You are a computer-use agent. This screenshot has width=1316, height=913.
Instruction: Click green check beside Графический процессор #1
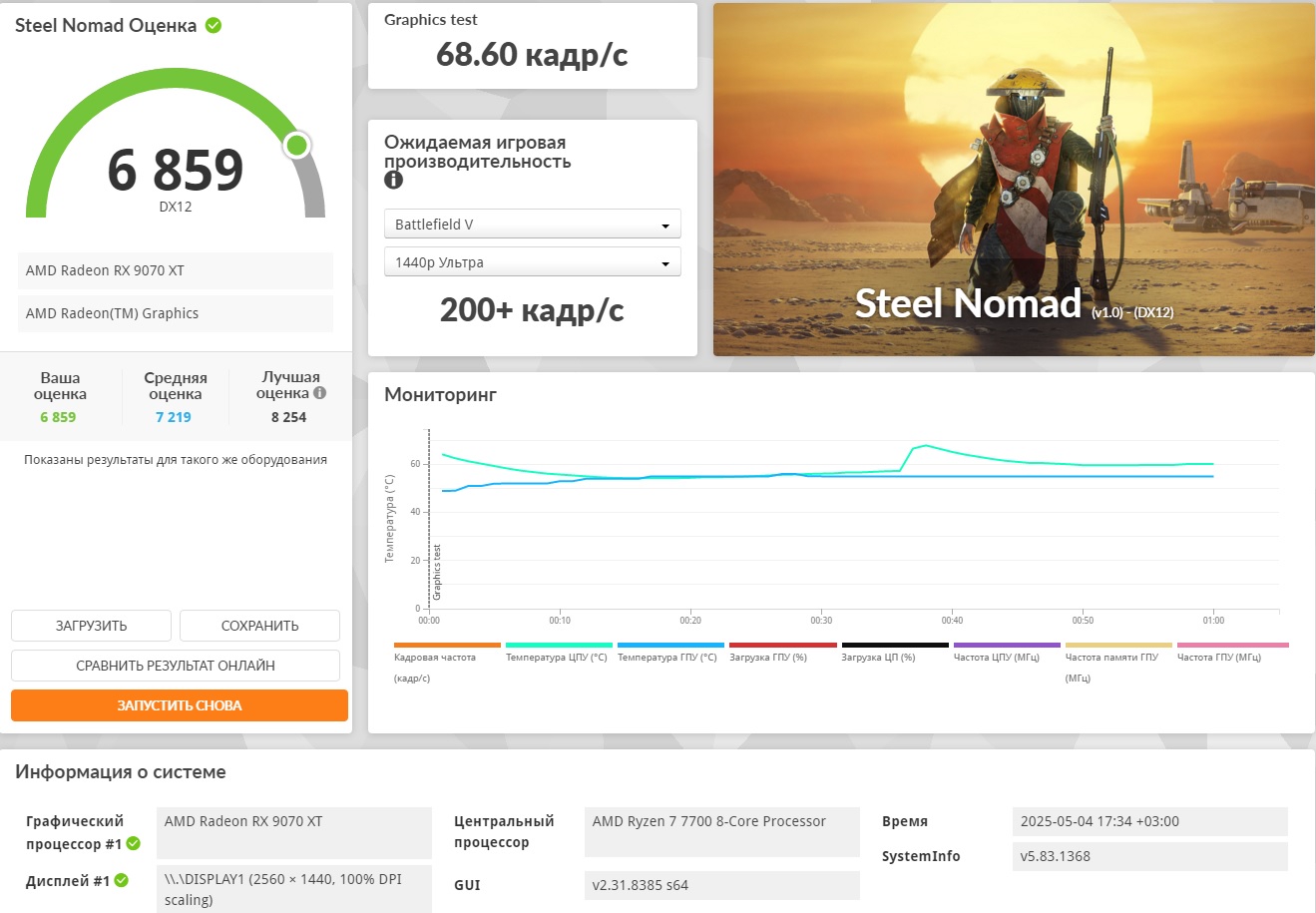click(x=134, y=843)
